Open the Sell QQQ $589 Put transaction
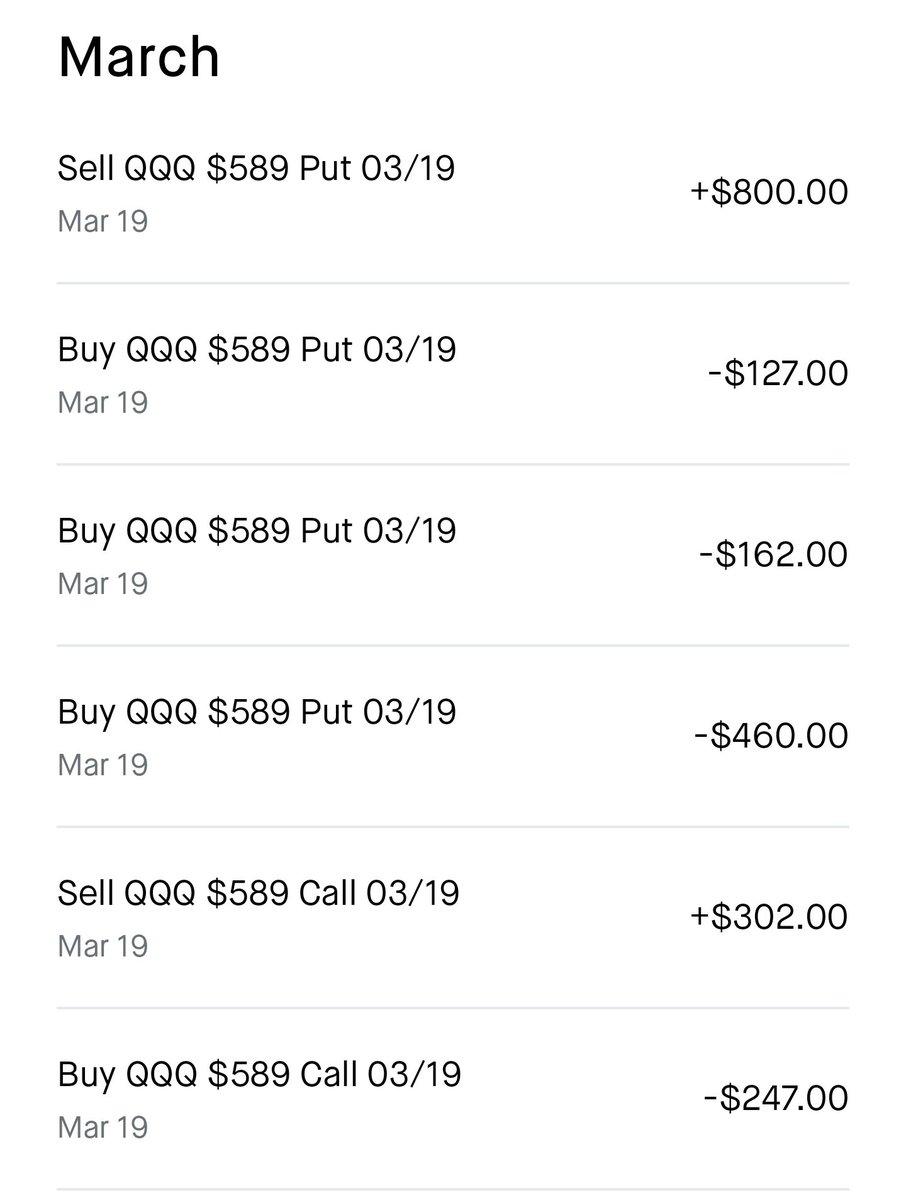Screen dimensions: 906x1200 (x=453, y=192)
